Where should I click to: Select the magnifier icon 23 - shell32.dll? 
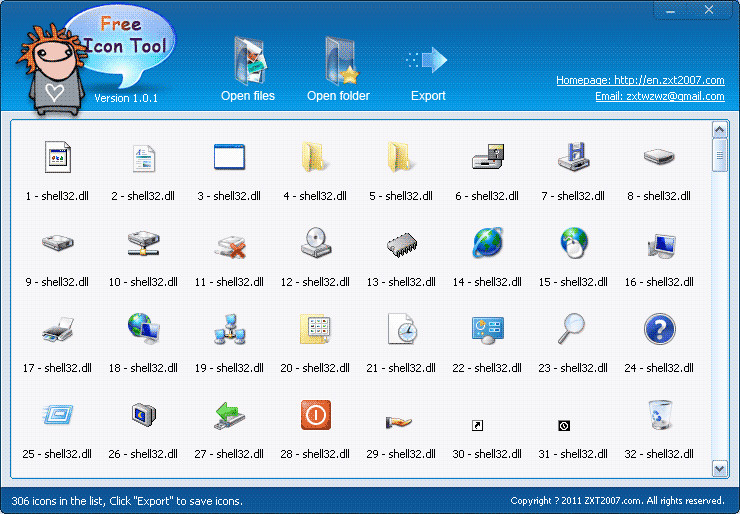point(573,343)
